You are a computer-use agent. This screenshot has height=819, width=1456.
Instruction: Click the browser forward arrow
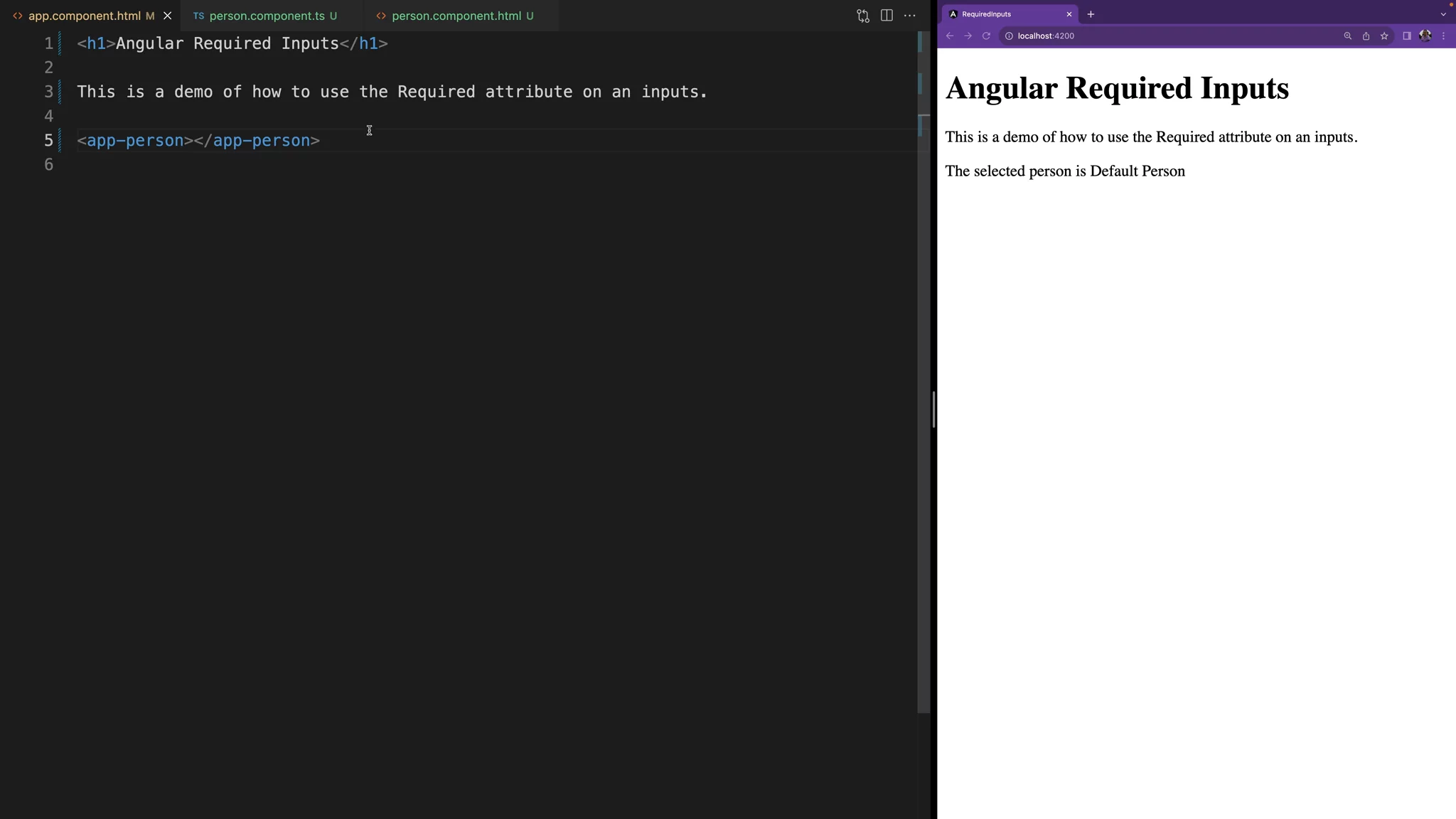click(968, 36)
